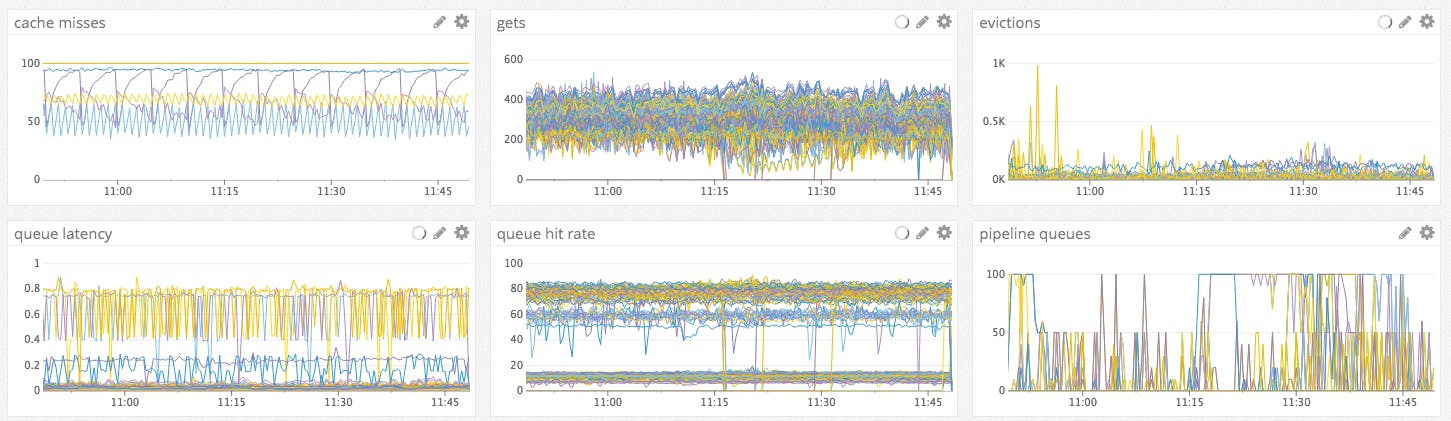Click pencil icon on queue hit rate
1451x421 pixels.
tap(923, 233)
